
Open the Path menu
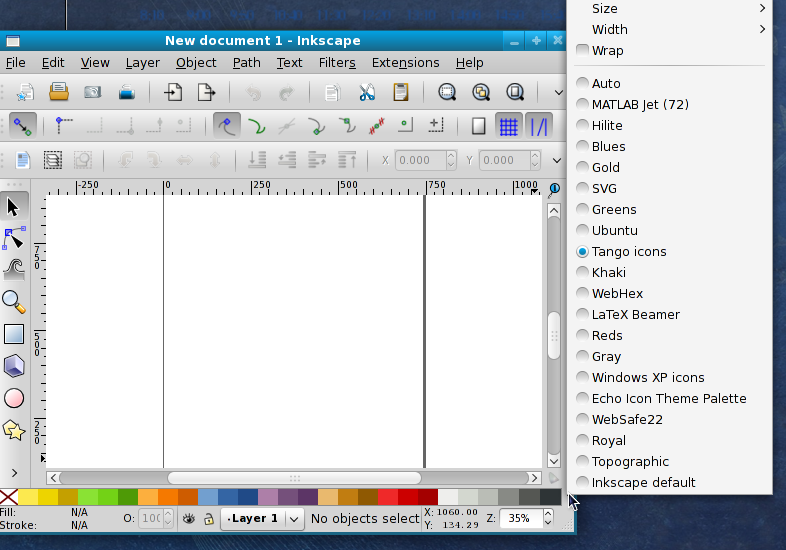247,63
